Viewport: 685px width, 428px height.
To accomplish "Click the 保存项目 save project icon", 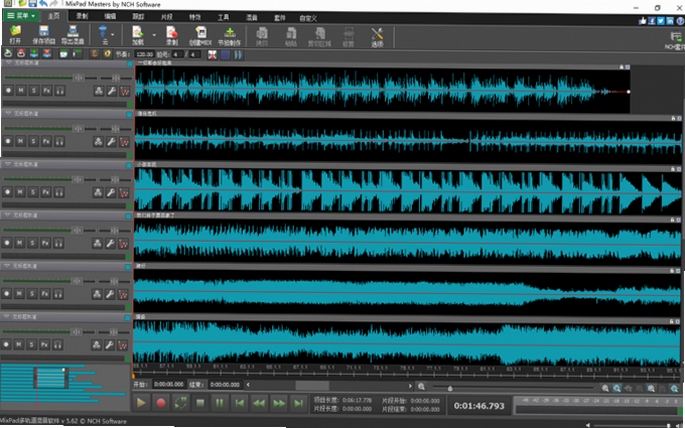I will coord(44,35).
